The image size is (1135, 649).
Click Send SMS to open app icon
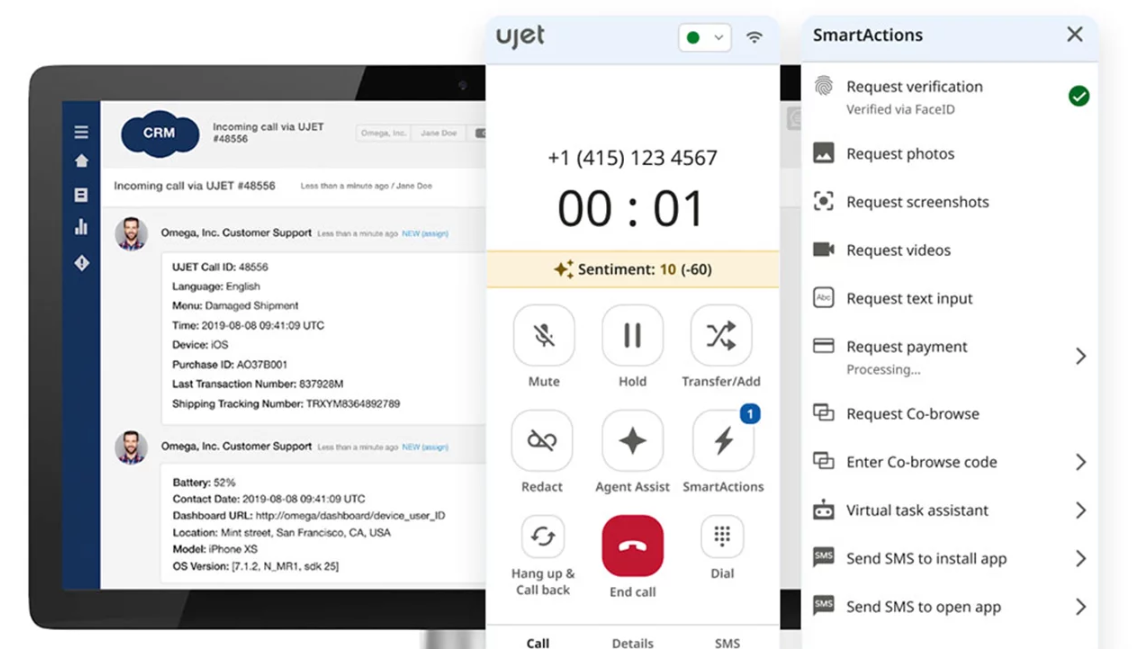click(823, 605)
